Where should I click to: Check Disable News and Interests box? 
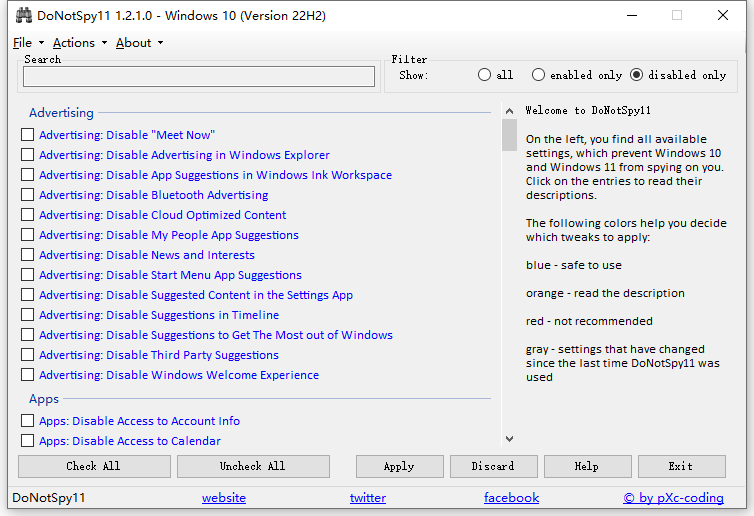click(x=27, y=254)
